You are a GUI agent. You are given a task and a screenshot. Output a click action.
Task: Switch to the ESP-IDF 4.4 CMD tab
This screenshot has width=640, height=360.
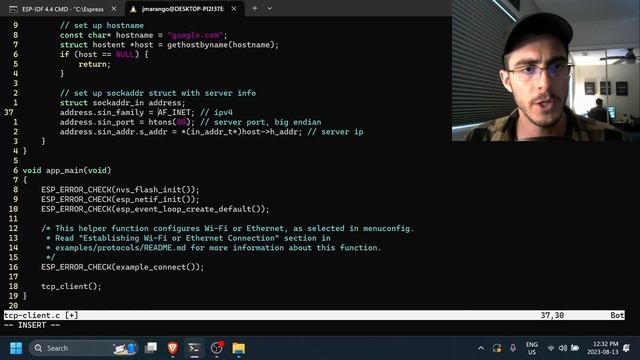[63, 9]
